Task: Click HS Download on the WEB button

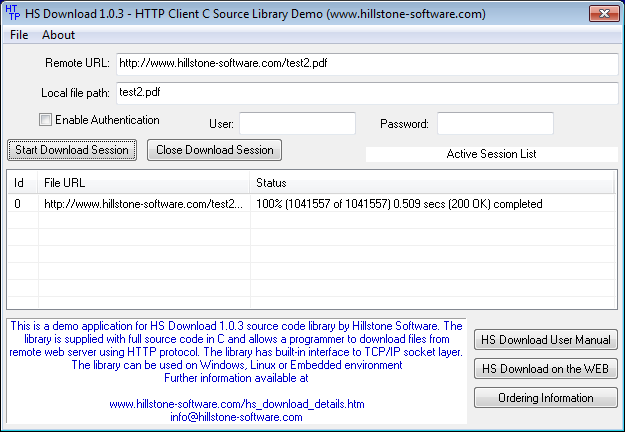Action: pos(546,369)
